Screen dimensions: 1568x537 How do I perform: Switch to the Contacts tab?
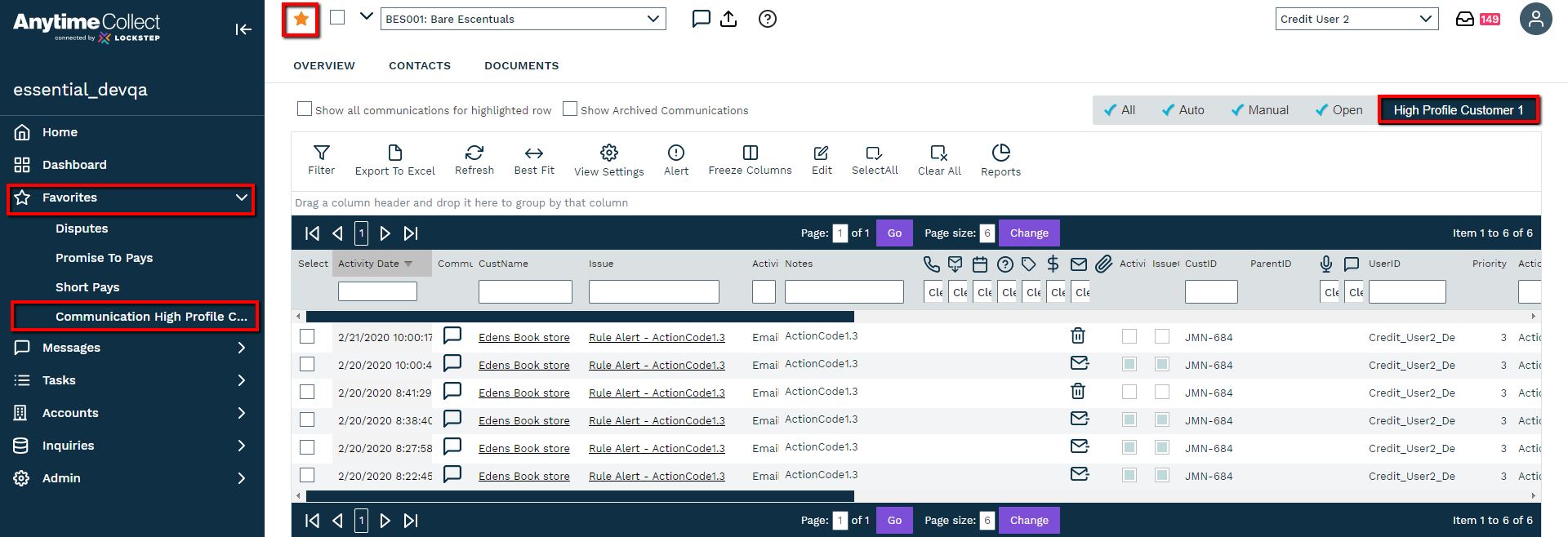pyautogui.click(x=419, y=65)
